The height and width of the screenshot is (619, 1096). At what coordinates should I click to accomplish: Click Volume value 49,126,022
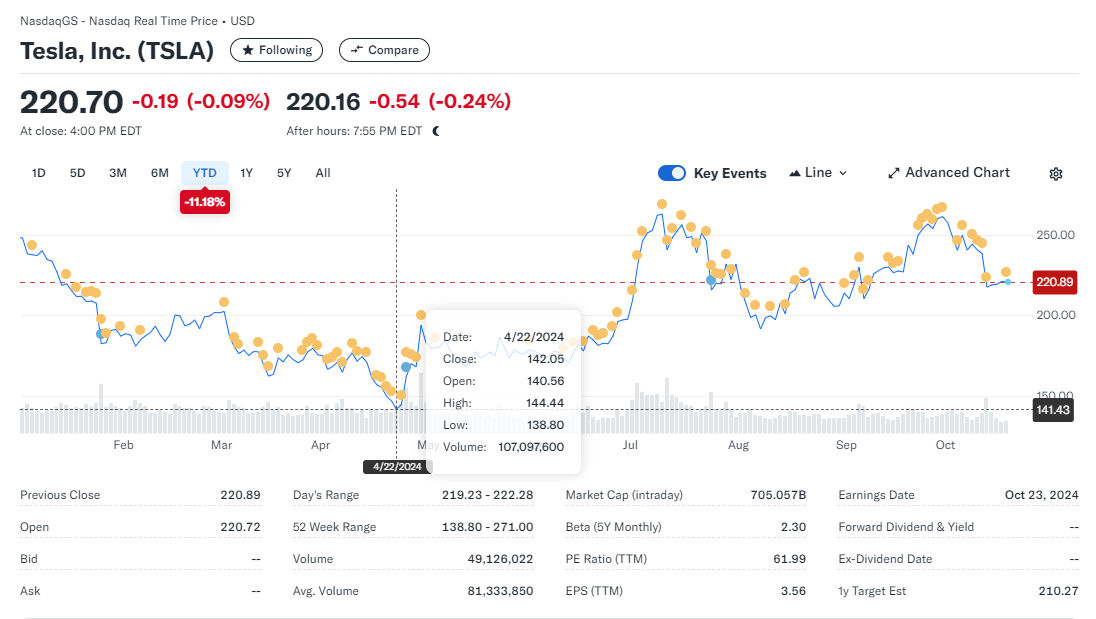pos(500,559)
